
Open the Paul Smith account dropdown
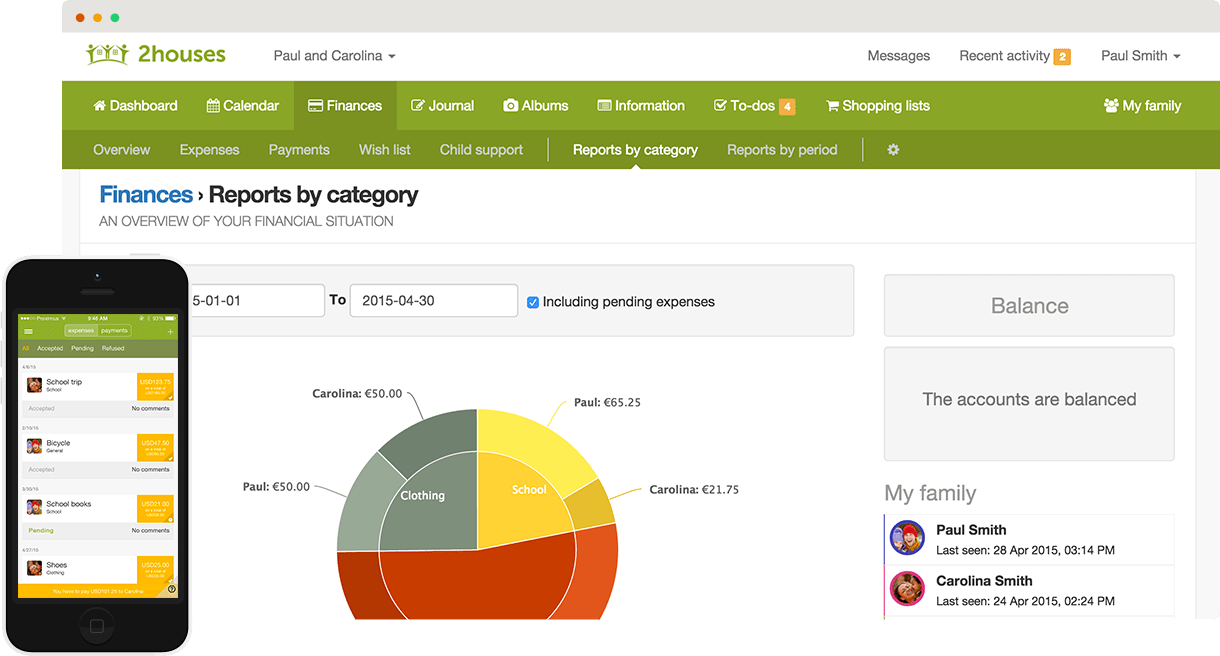tap(1140, 56)
